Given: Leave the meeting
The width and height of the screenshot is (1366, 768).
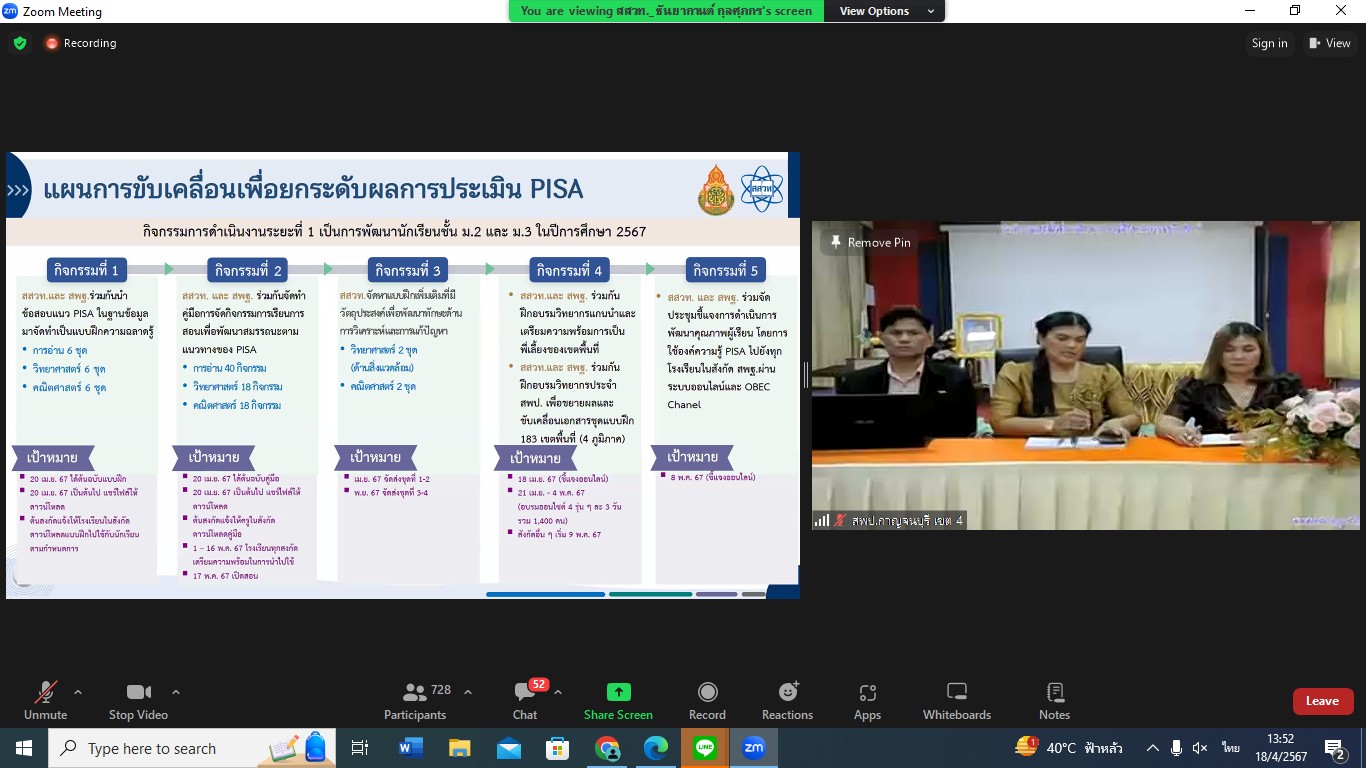Looking at the screenshot, I should coord(1322,701).
